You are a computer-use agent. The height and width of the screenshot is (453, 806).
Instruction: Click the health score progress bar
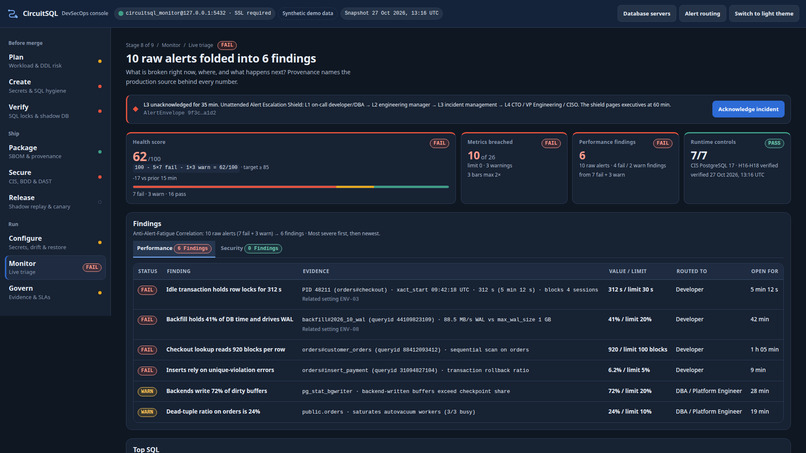point(291,187)
